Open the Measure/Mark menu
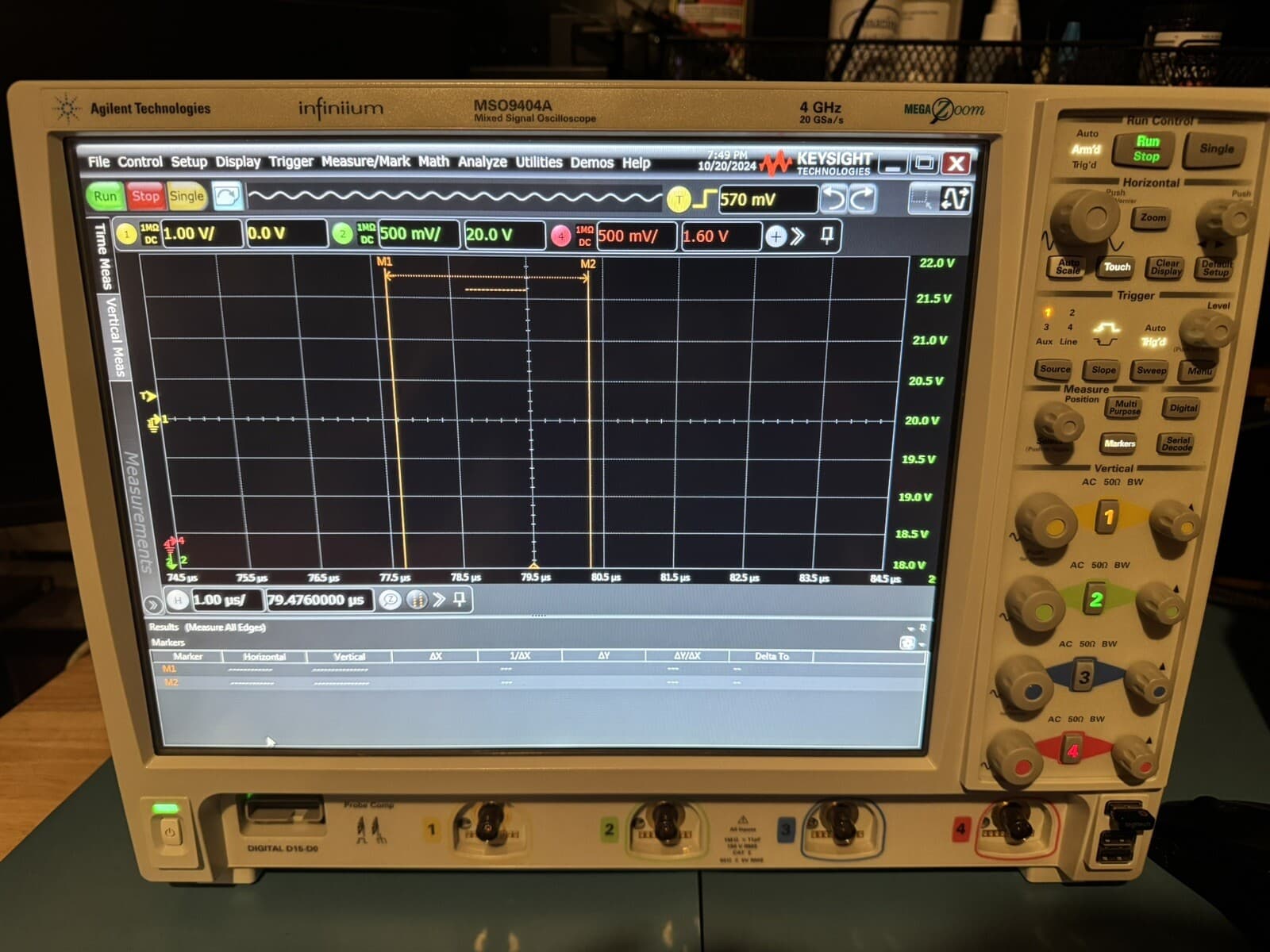Image resolution: width=1270 pixels, height=952 pixels. click(367, 162)
